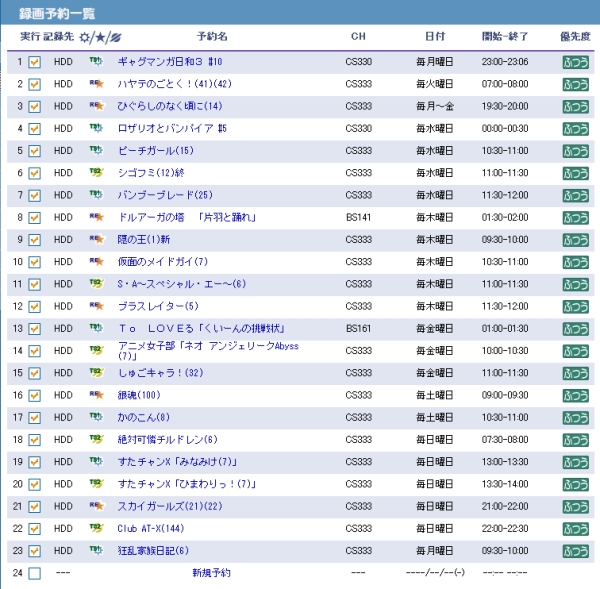Click the status icon for バンブーブレード(25)
Viewport: 600px width, 589px height.
tap(96, 195)
